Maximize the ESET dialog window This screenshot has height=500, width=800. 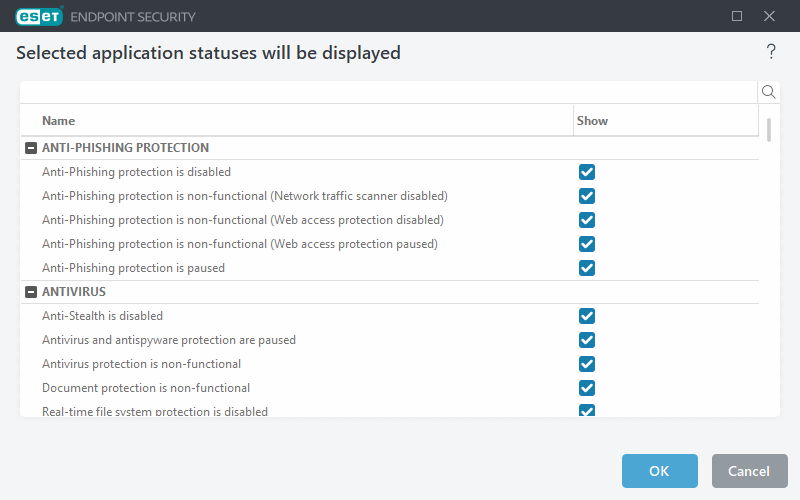tap(737, 16)
